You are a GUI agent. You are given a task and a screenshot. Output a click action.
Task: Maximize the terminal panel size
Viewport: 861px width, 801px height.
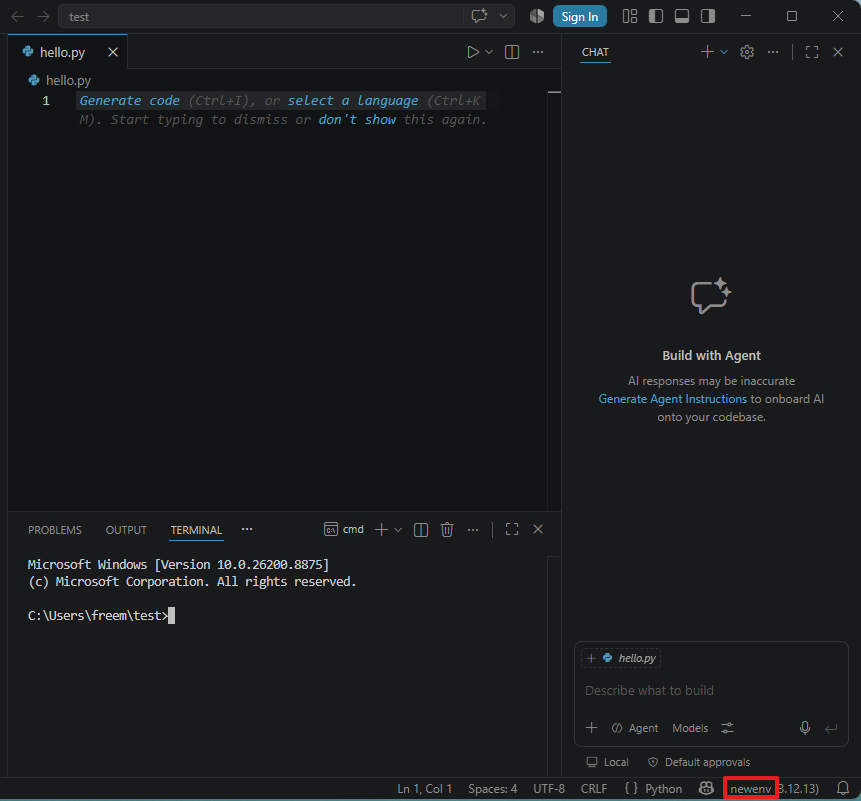512,529
